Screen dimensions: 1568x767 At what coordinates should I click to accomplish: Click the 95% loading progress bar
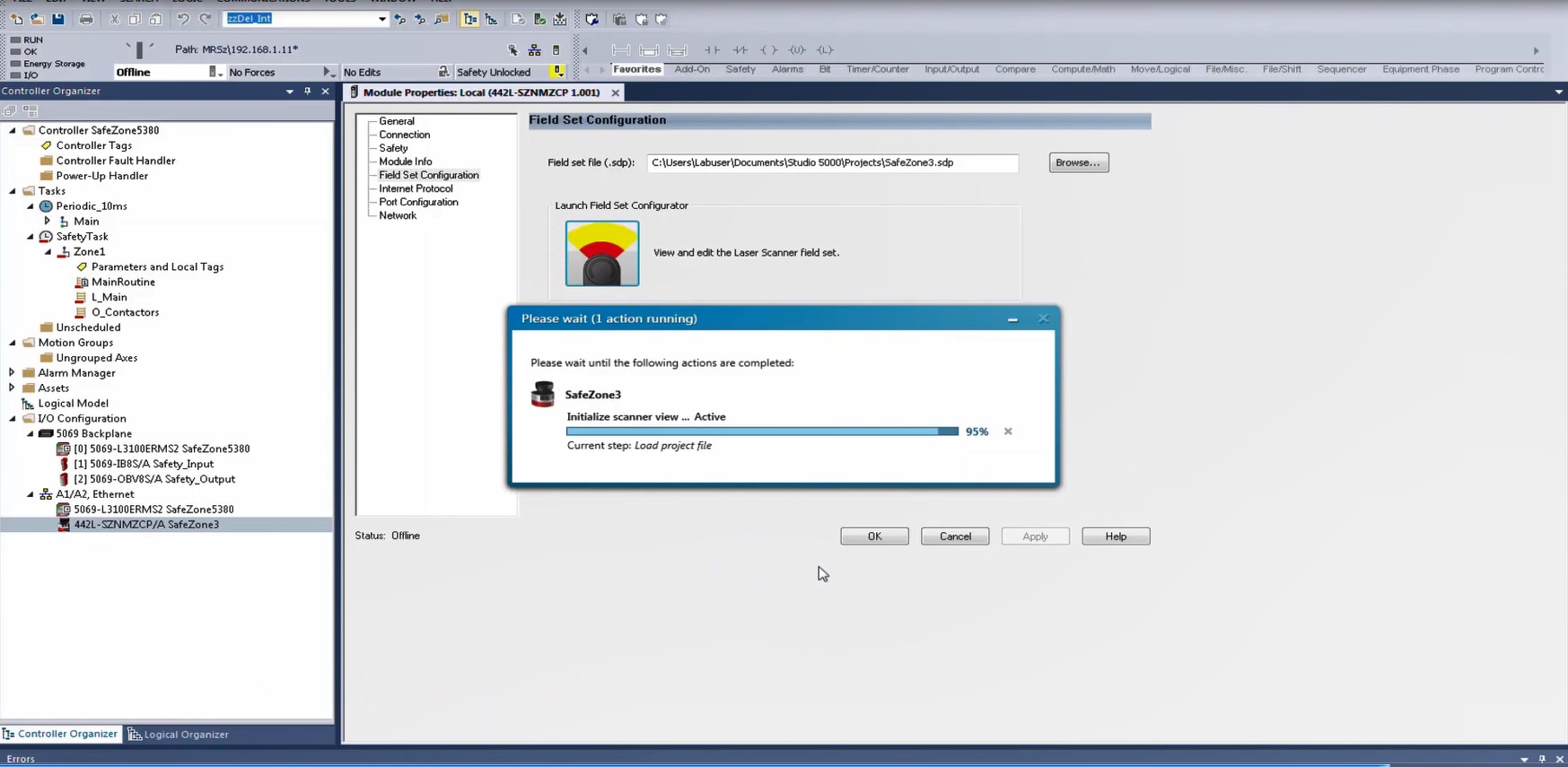pos(761,431)
